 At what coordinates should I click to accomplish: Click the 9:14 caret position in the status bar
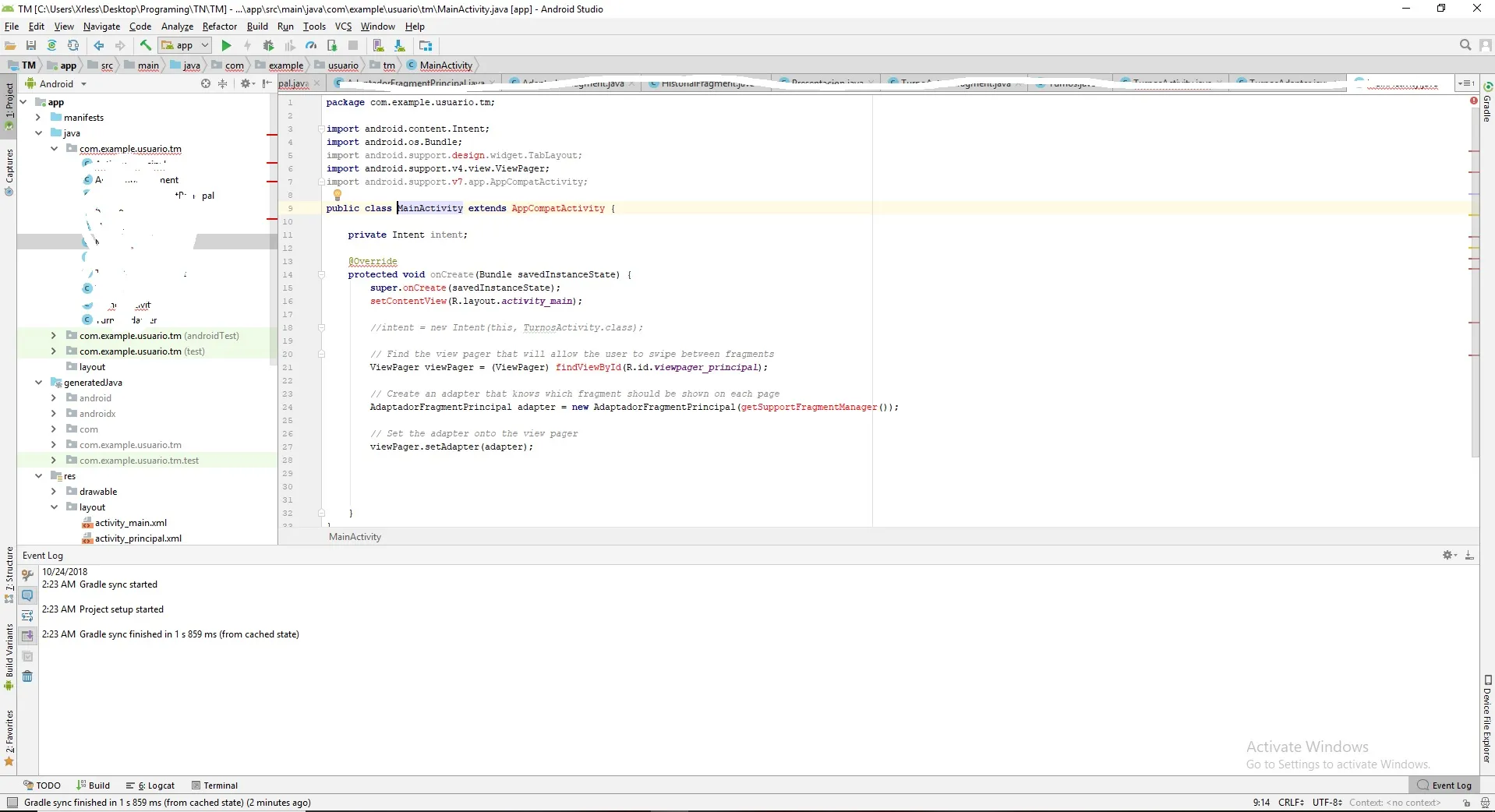click(1261, 803)
